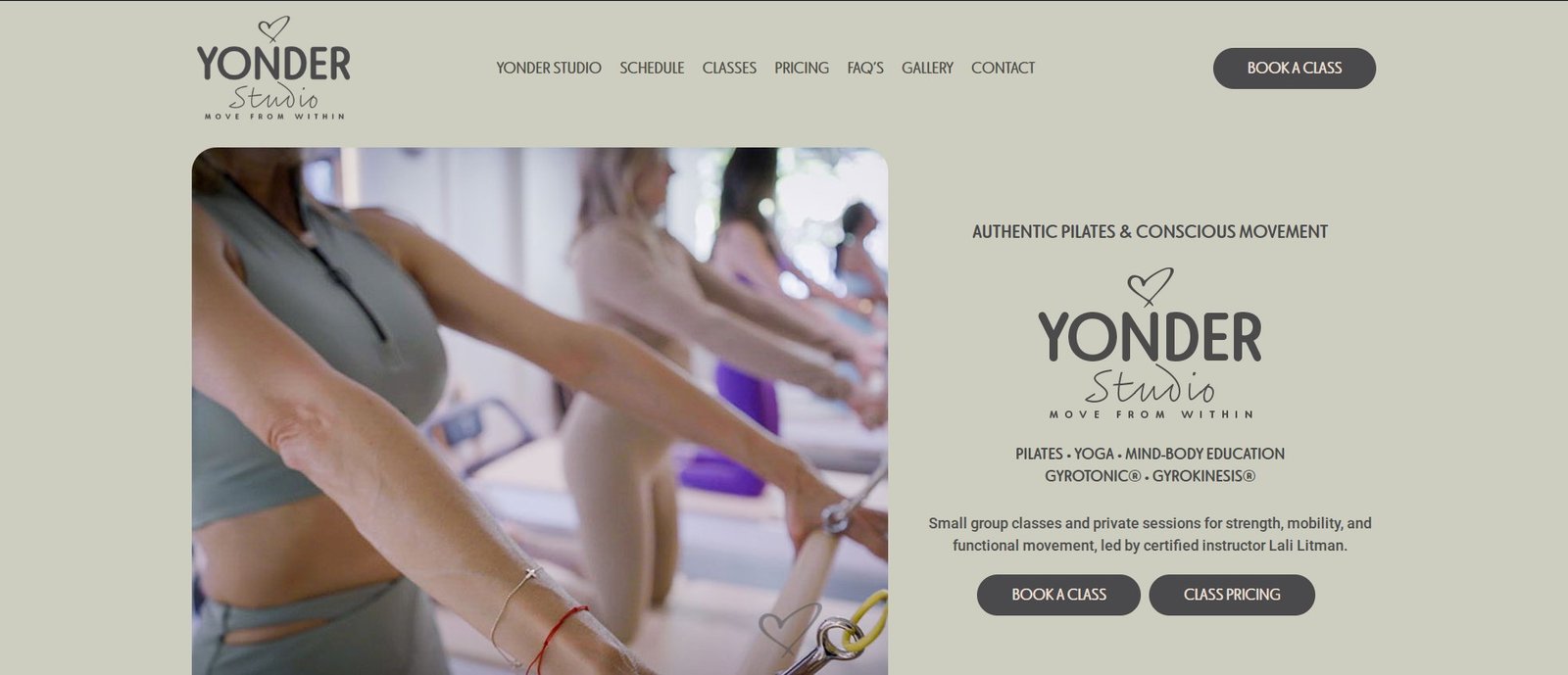This screenshot has width=1568, height=675.
Task: Click the 'Move From Within' tagline in header
Action: (274, 117)
